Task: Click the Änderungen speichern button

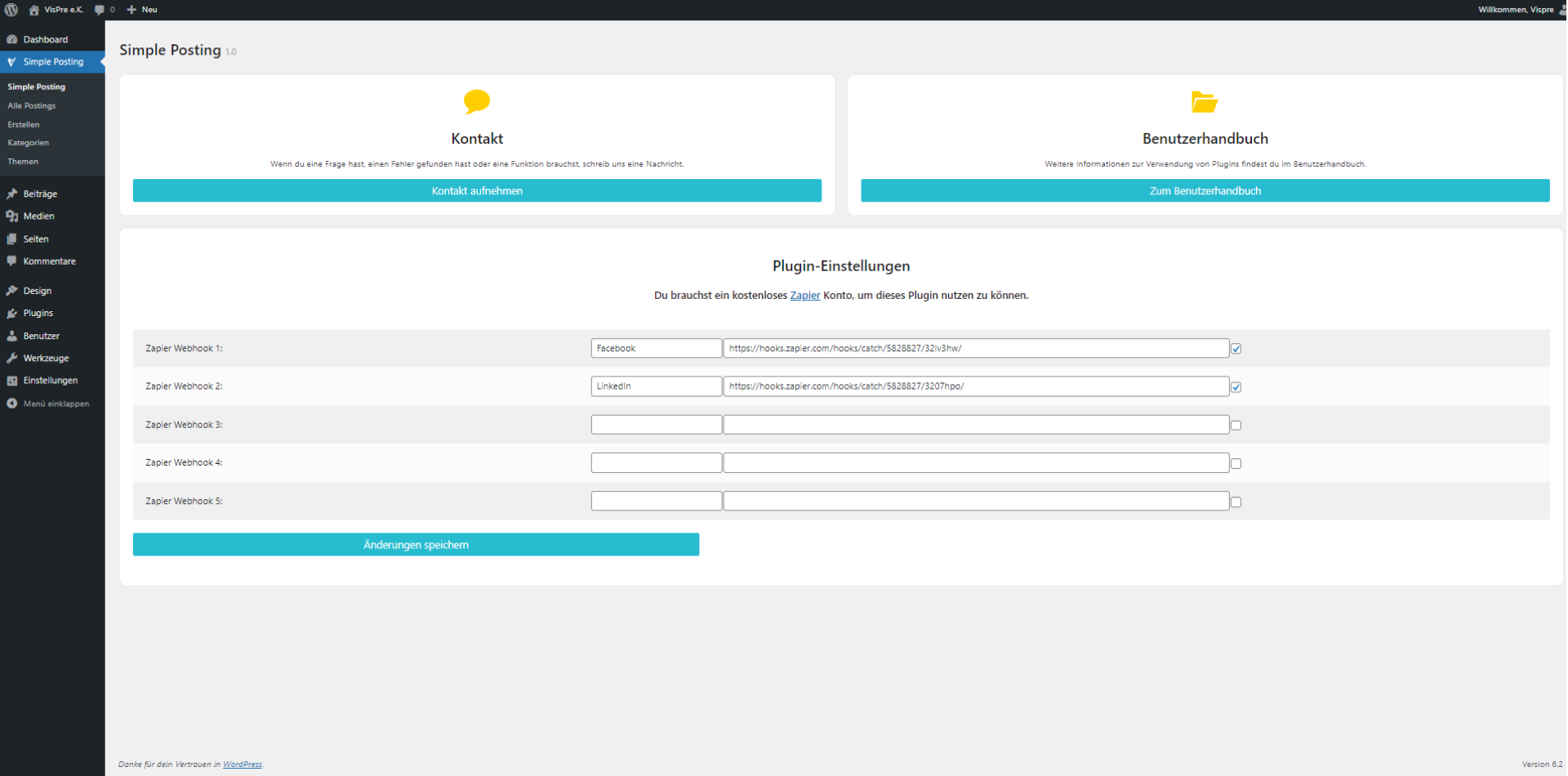Action: pos(416,545)
